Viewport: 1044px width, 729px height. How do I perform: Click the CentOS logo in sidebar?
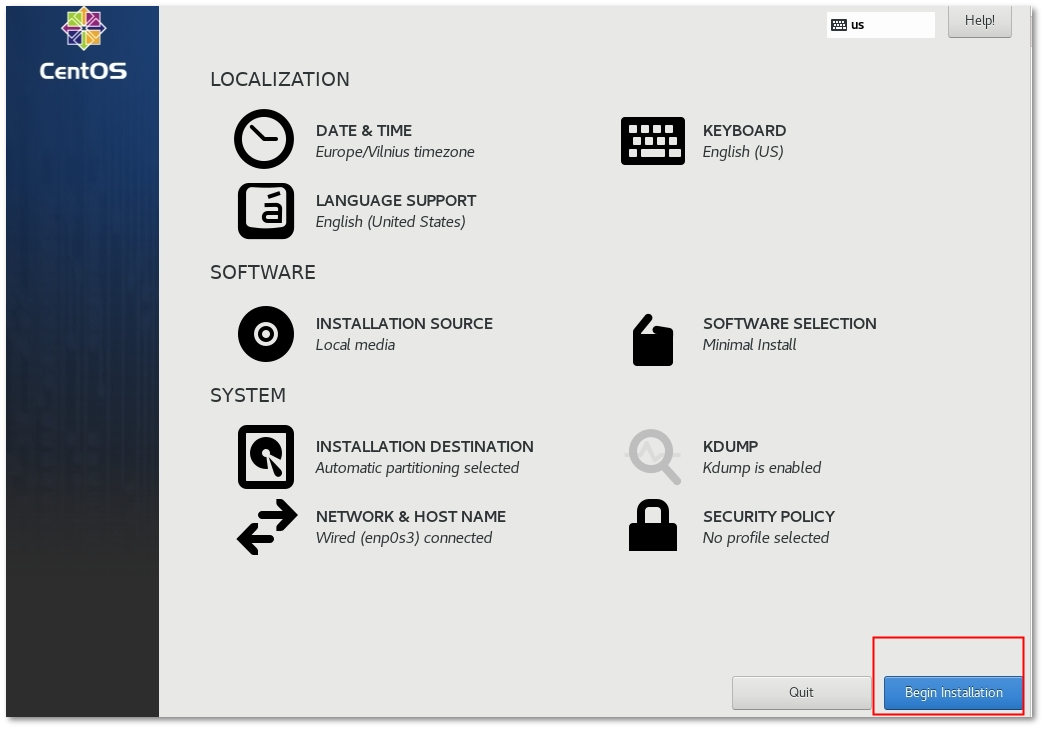83,44
